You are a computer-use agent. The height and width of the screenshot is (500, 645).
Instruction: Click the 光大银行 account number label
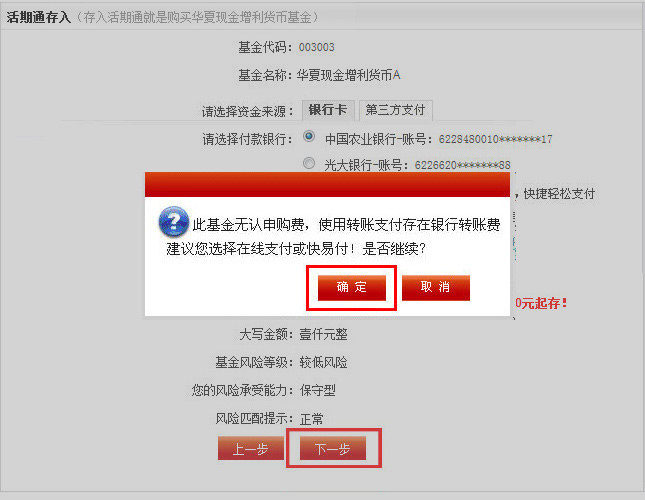(417, 165)
